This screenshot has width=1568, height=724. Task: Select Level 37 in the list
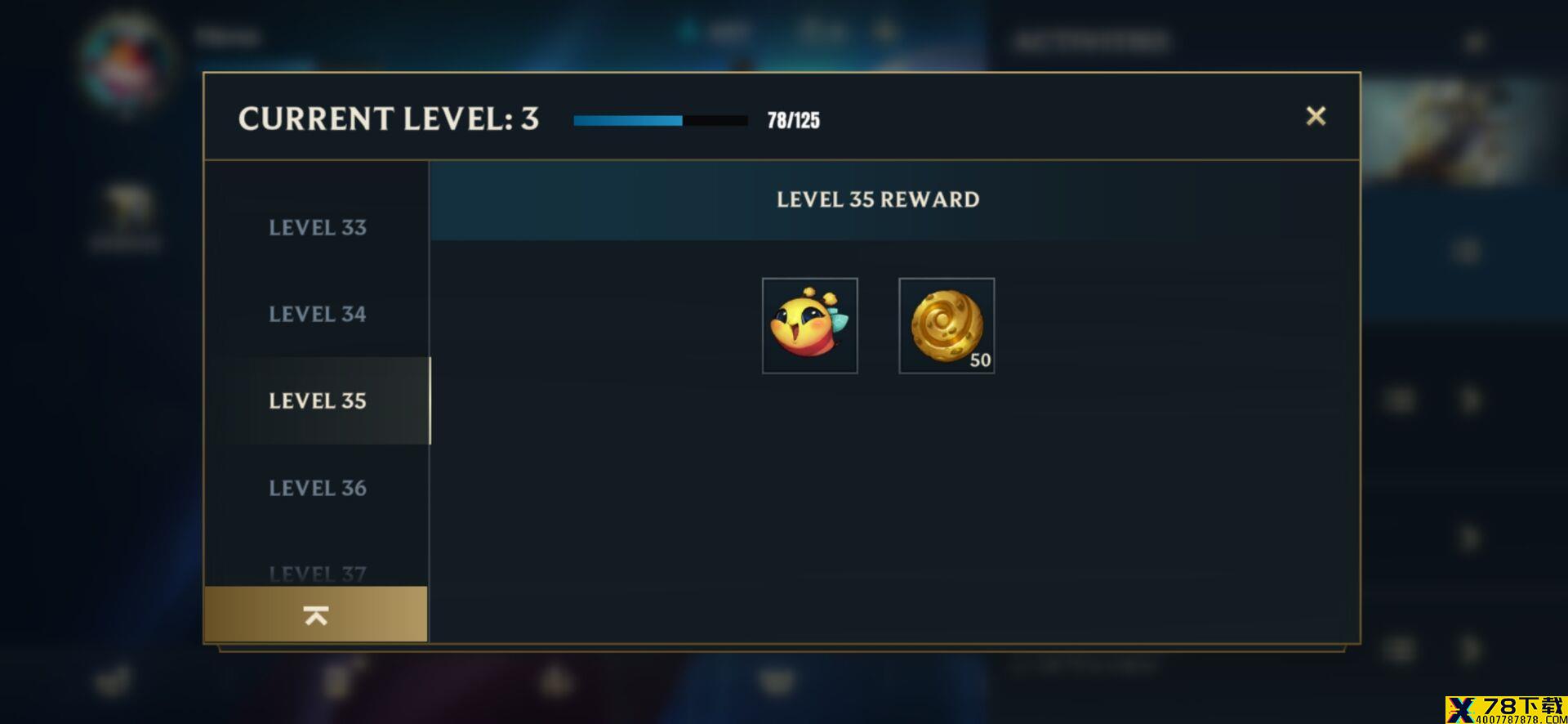[318, 573]
